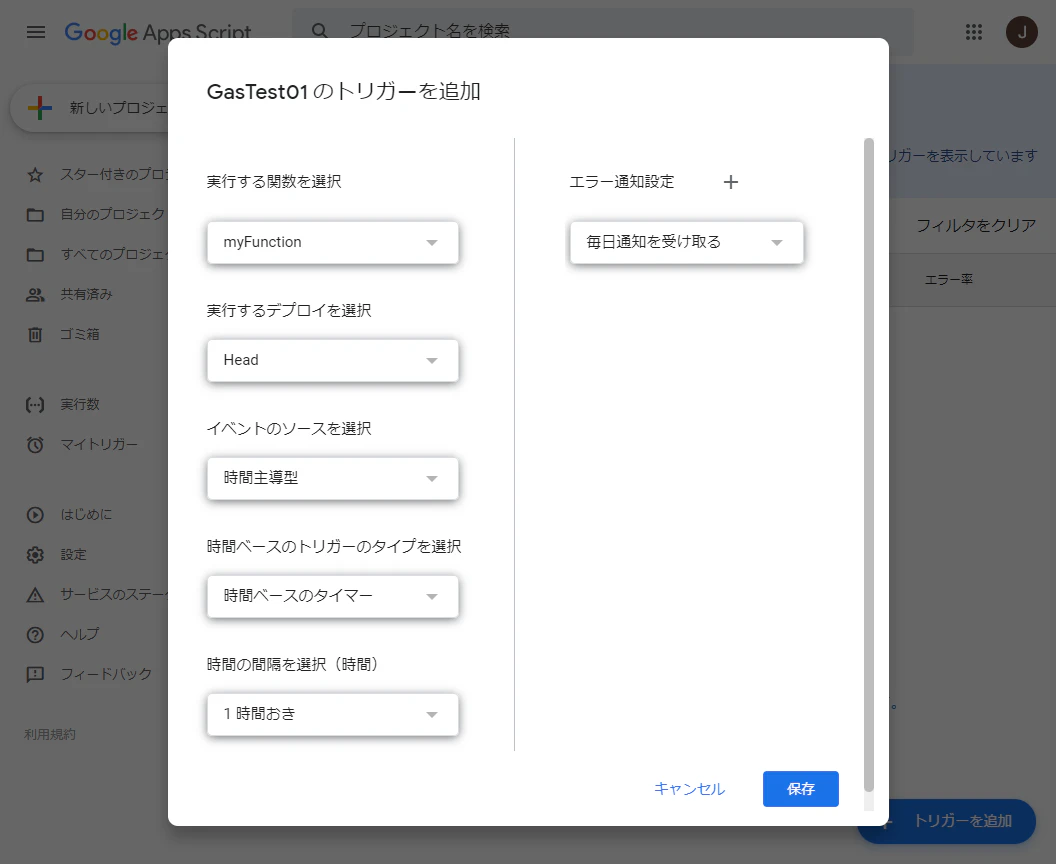Click the folder icon for すべてのプロジェクト
The image size is (1056, 864).
[35, 255]
